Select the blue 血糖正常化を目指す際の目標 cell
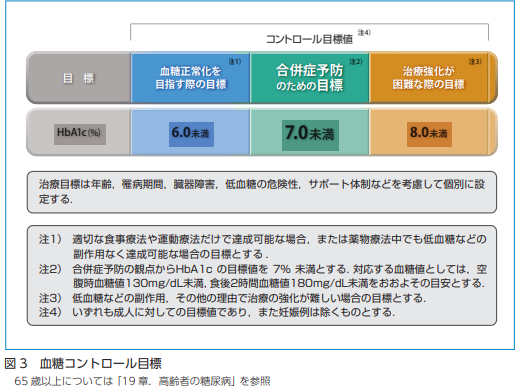 pos(191,78)
